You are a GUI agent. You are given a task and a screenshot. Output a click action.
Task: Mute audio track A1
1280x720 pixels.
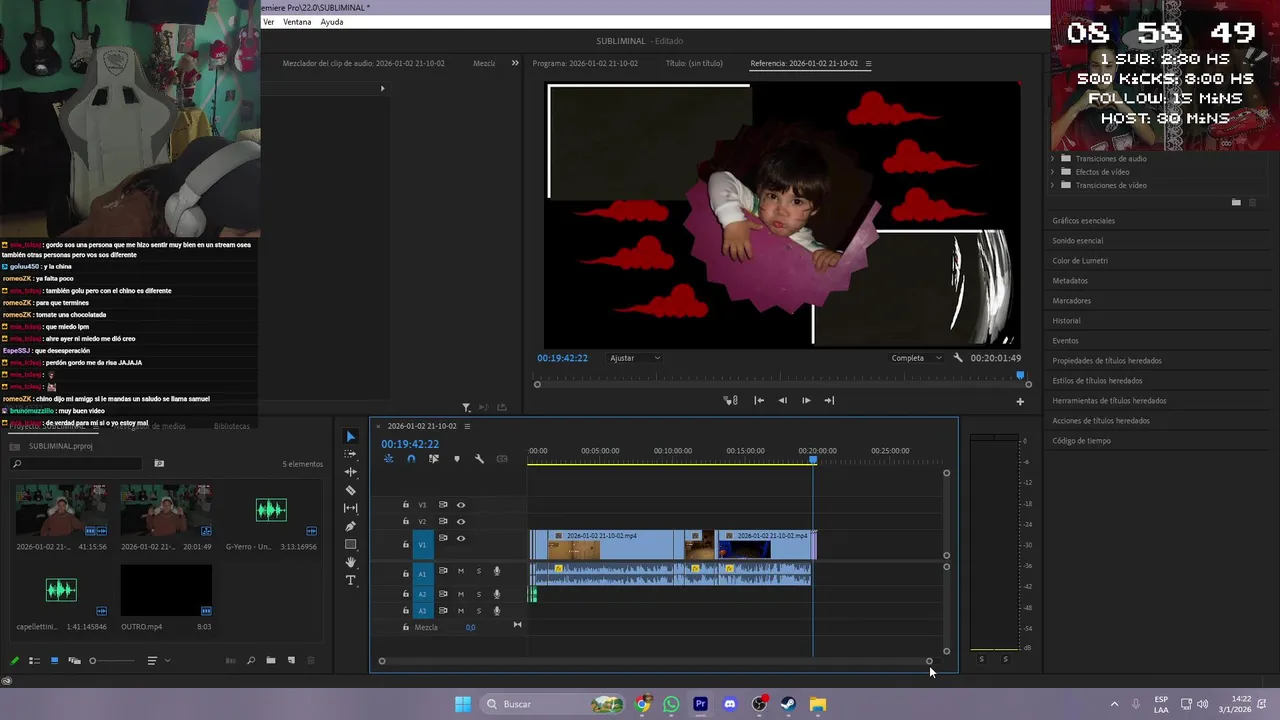coord(461,571)
